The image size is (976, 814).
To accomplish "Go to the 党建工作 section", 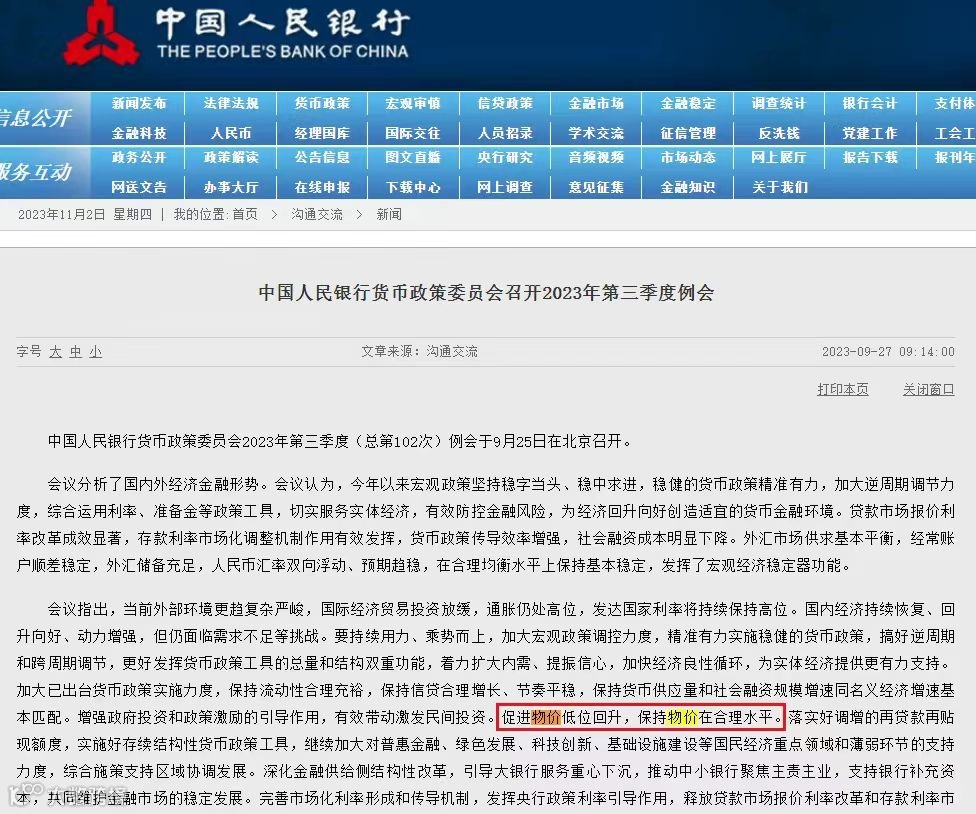I will [x=870, y=133].
